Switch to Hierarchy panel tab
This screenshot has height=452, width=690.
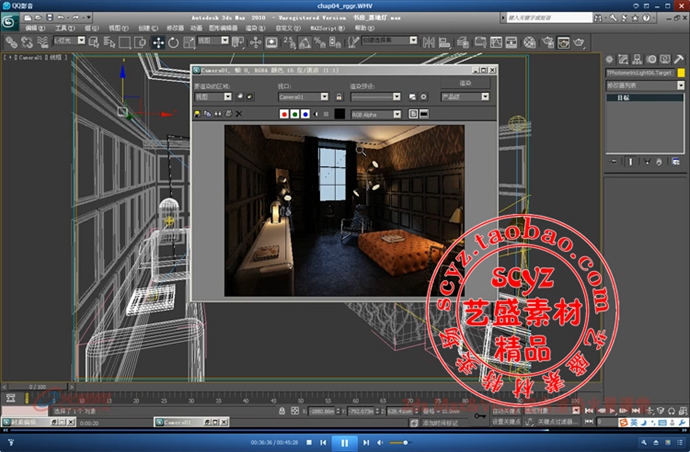tap(637, 59)
